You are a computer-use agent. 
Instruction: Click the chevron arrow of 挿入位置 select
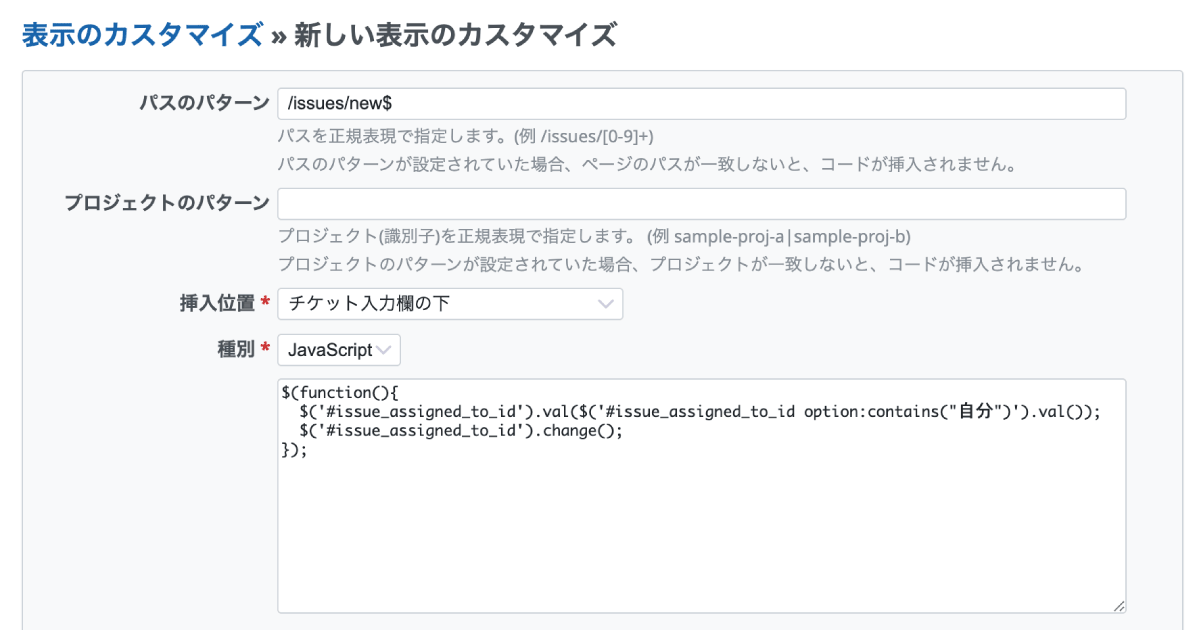coord(605,304)
